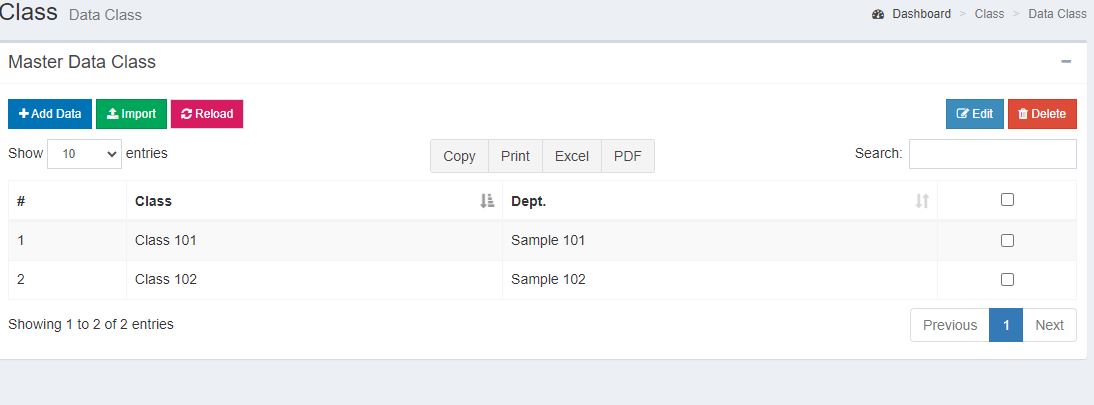Screen dimensions: 1094x405
Task: Sort table by Class column icon
Action: (487, 201)
